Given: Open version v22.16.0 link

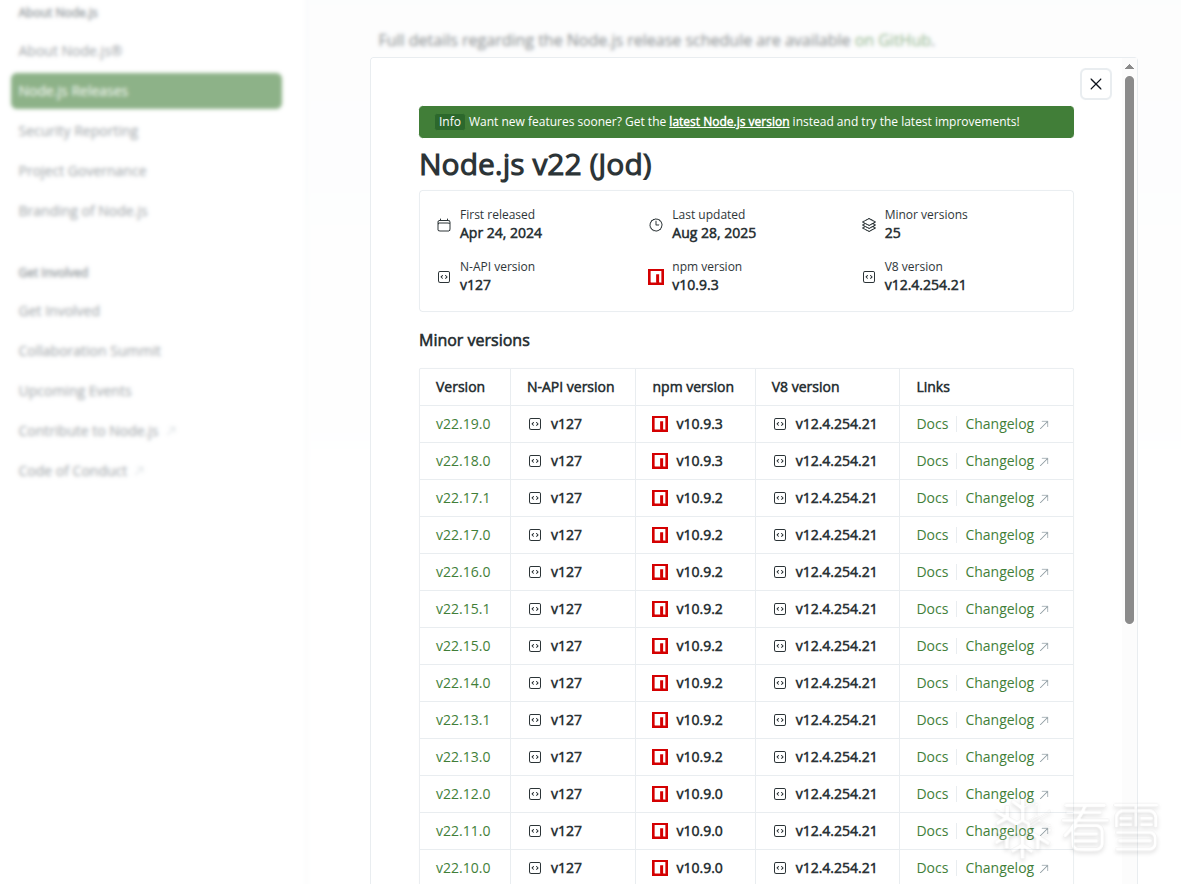Looking at the screenshot, I should (462, 572).
